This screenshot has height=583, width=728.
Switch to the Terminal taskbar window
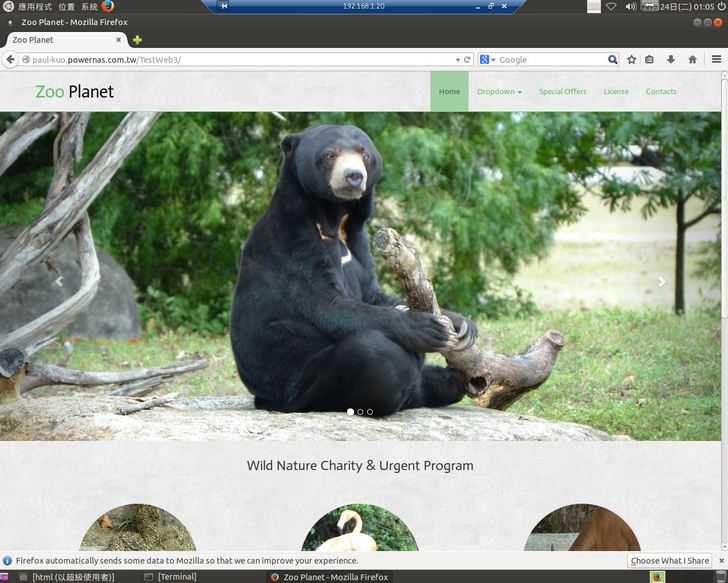(171, 577)
